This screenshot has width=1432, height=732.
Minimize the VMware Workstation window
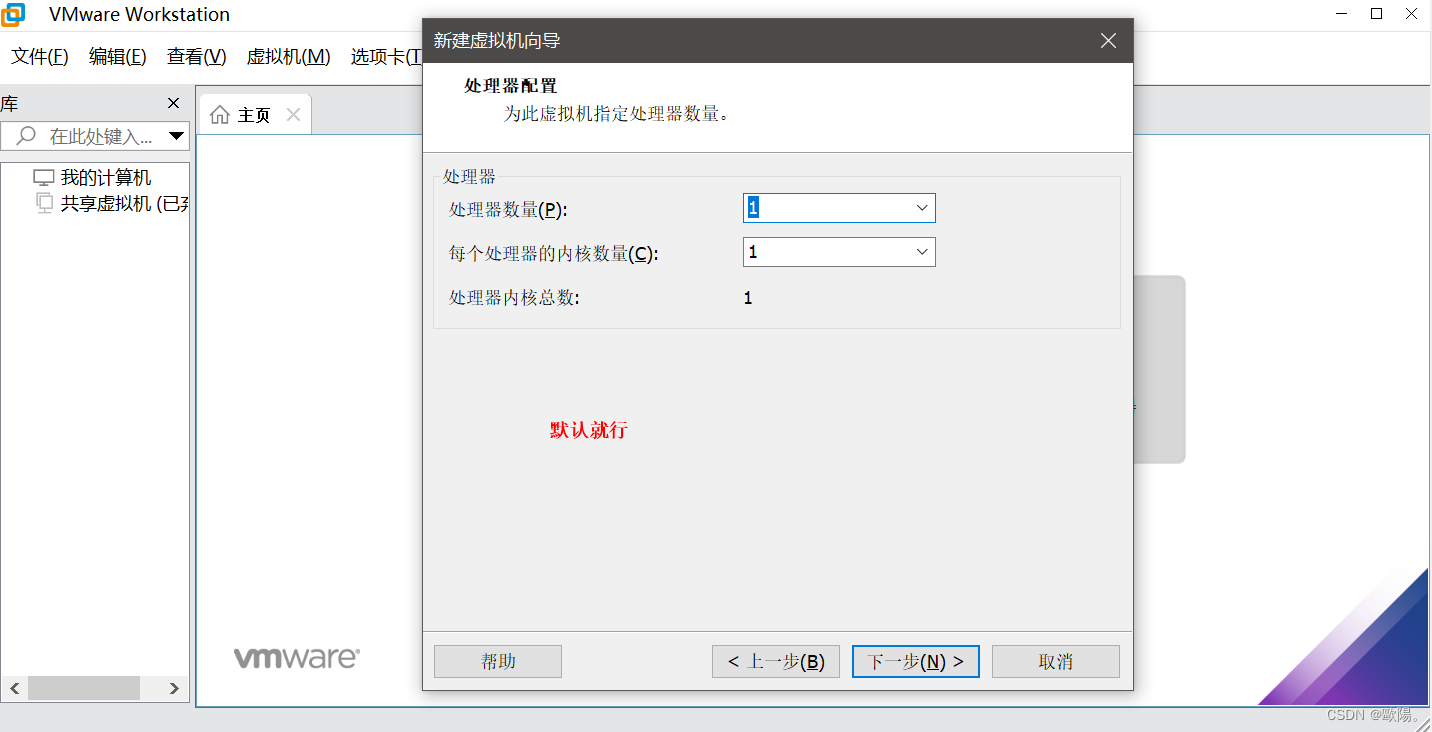[1342, 13]
